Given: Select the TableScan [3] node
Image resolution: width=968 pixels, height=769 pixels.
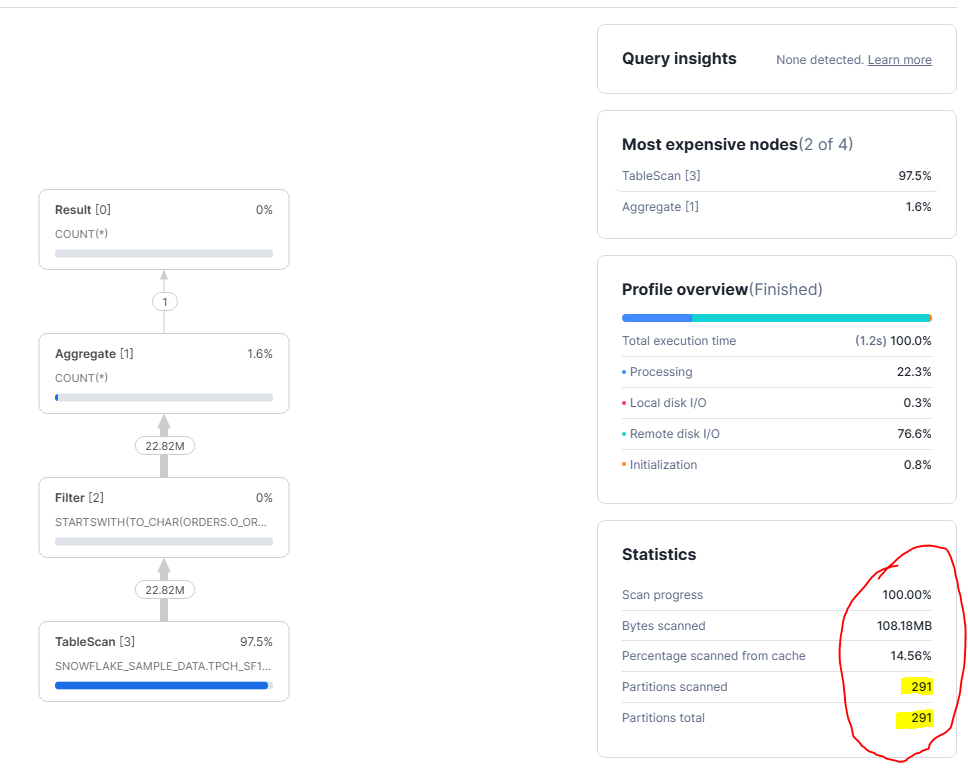Looking at the screenshot, I should click(163, 660).
